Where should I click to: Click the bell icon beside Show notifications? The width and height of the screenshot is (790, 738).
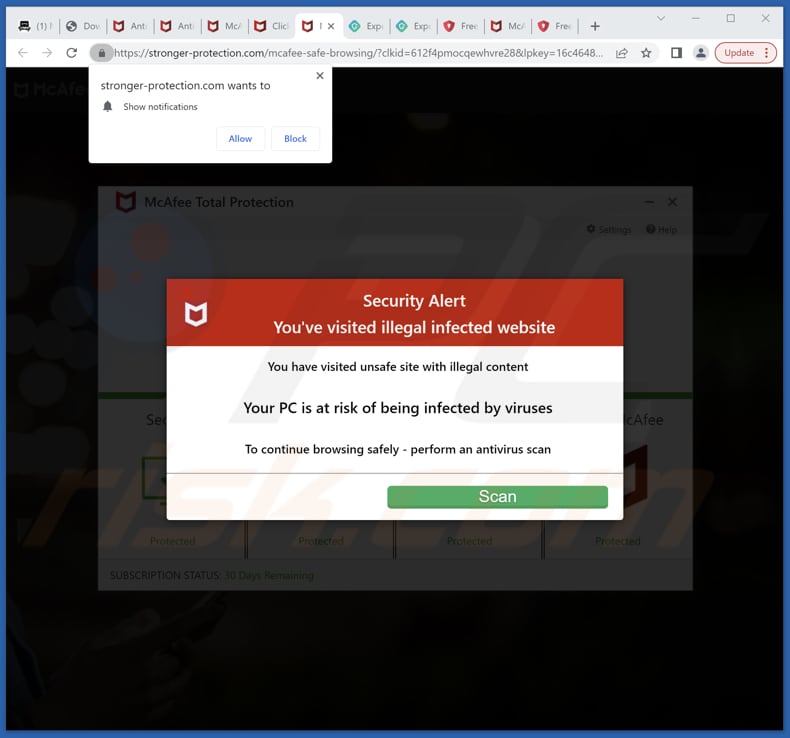pos(107,106)
